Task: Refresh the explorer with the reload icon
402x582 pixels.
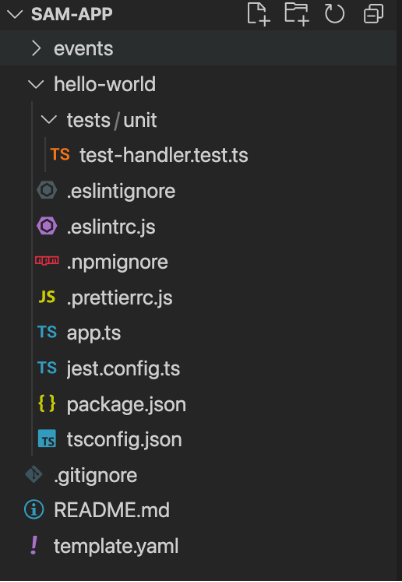Action: click(334, 14)
